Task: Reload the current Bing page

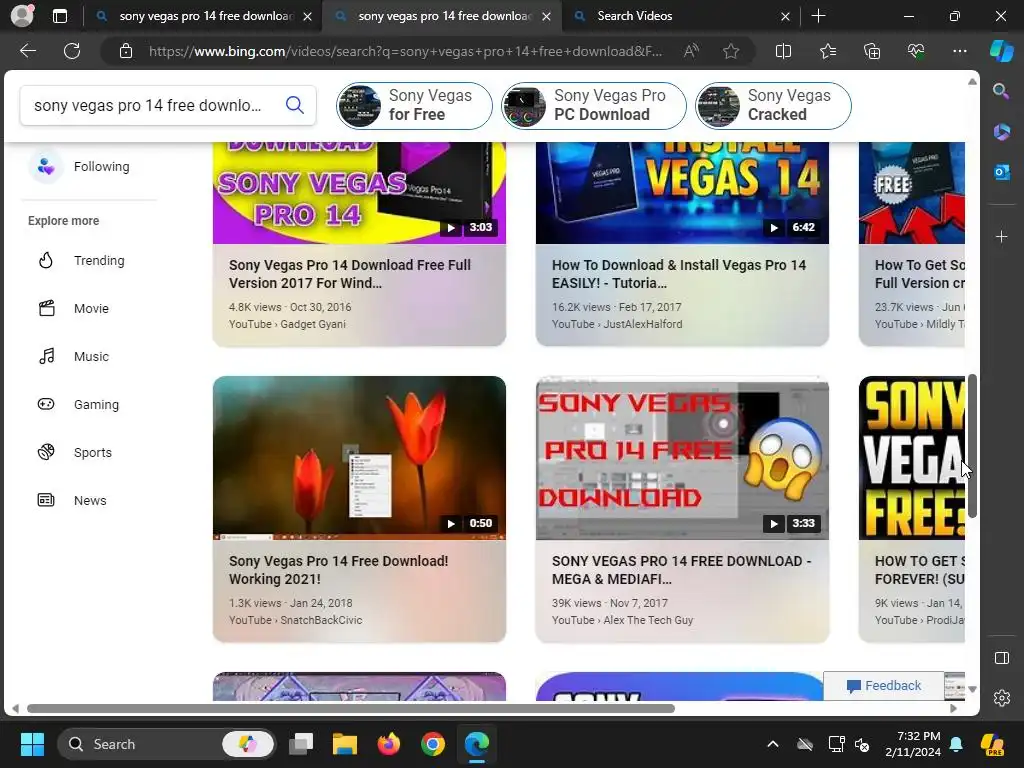Action: 72,51
